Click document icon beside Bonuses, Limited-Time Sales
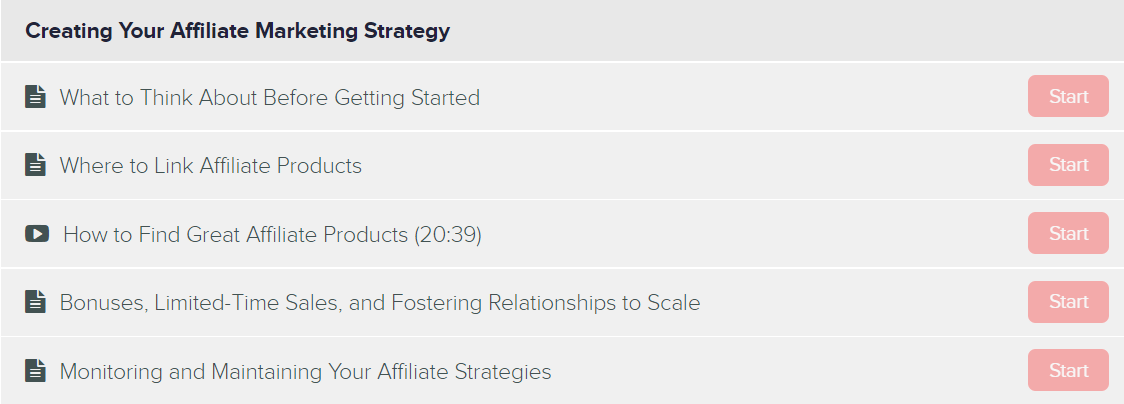This screenshot has height=404, width=1124. point(35,302)
